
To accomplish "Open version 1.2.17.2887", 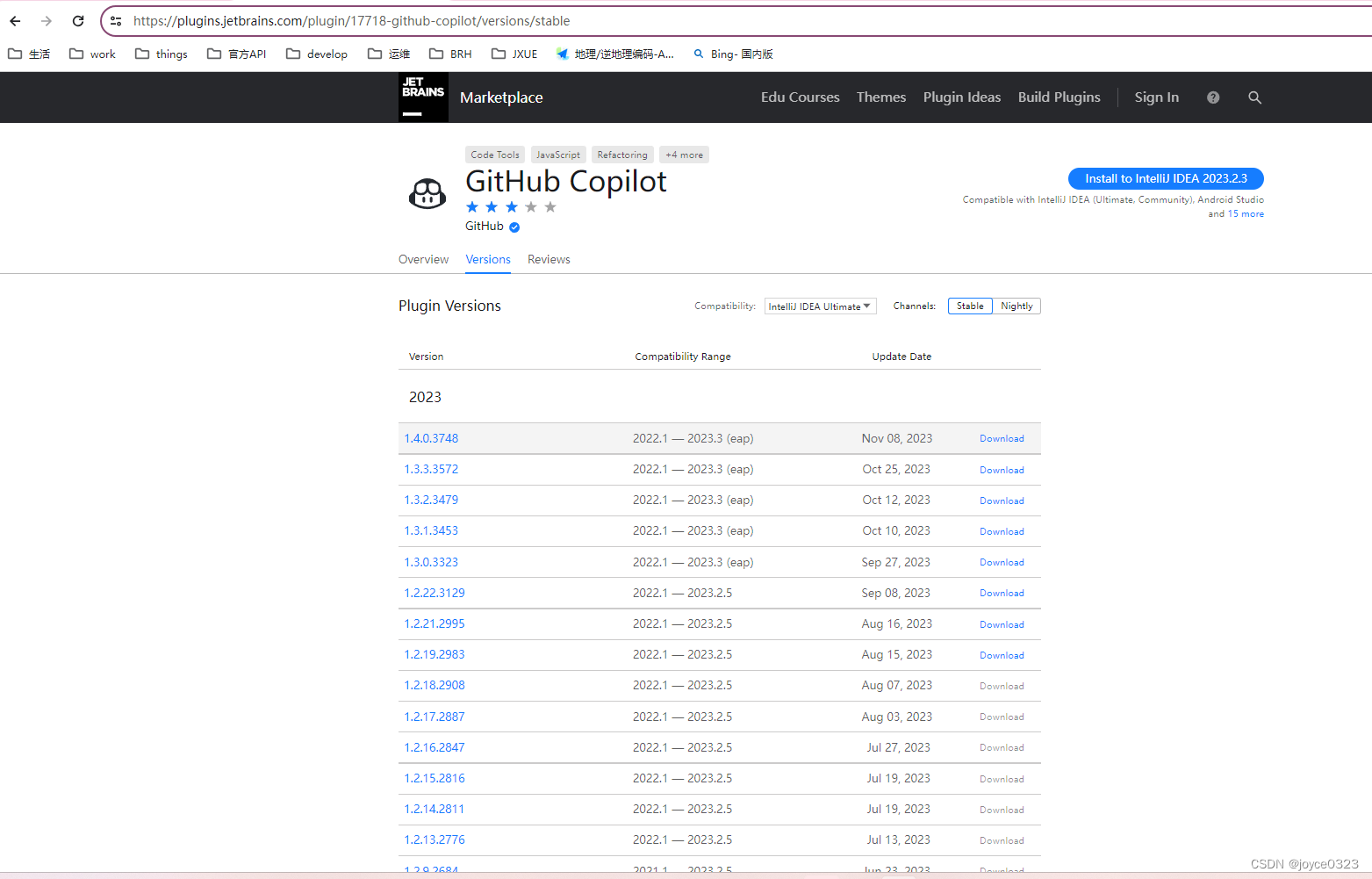I will coord(435,717).
